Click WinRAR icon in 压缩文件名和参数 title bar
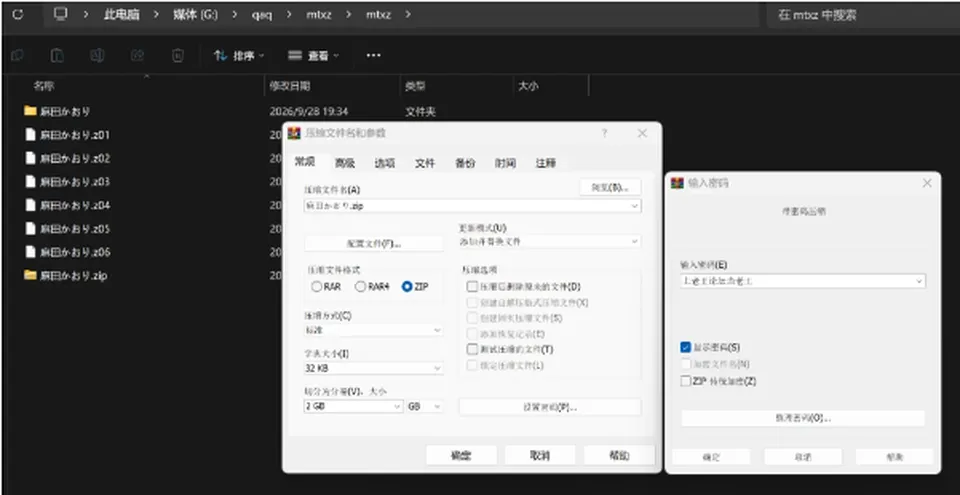The width and height of the screenshot is (960, 495). pos(294,133)
